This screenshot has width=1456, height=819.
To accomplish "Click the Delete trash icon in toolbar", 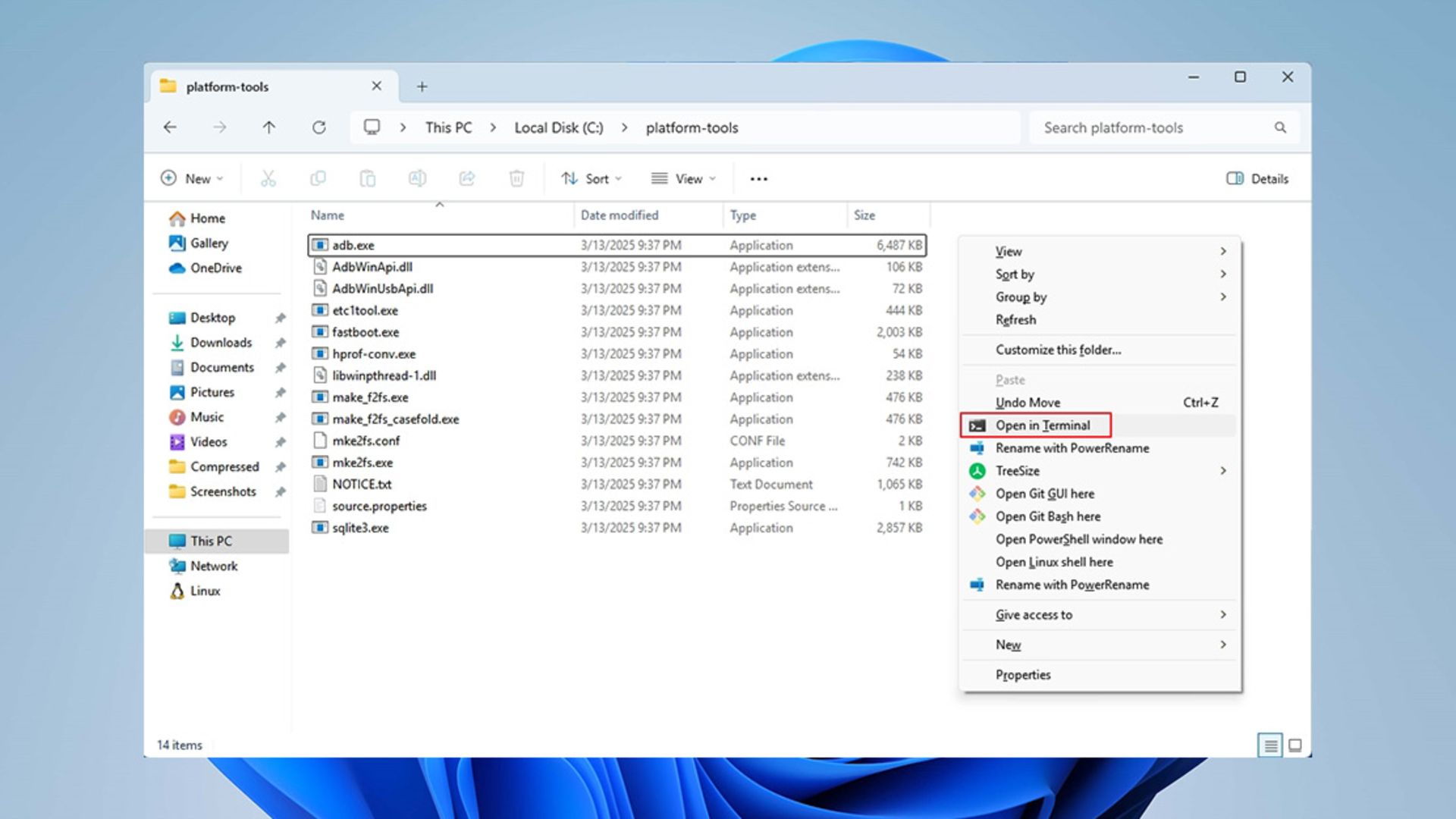I will point(516,178).
